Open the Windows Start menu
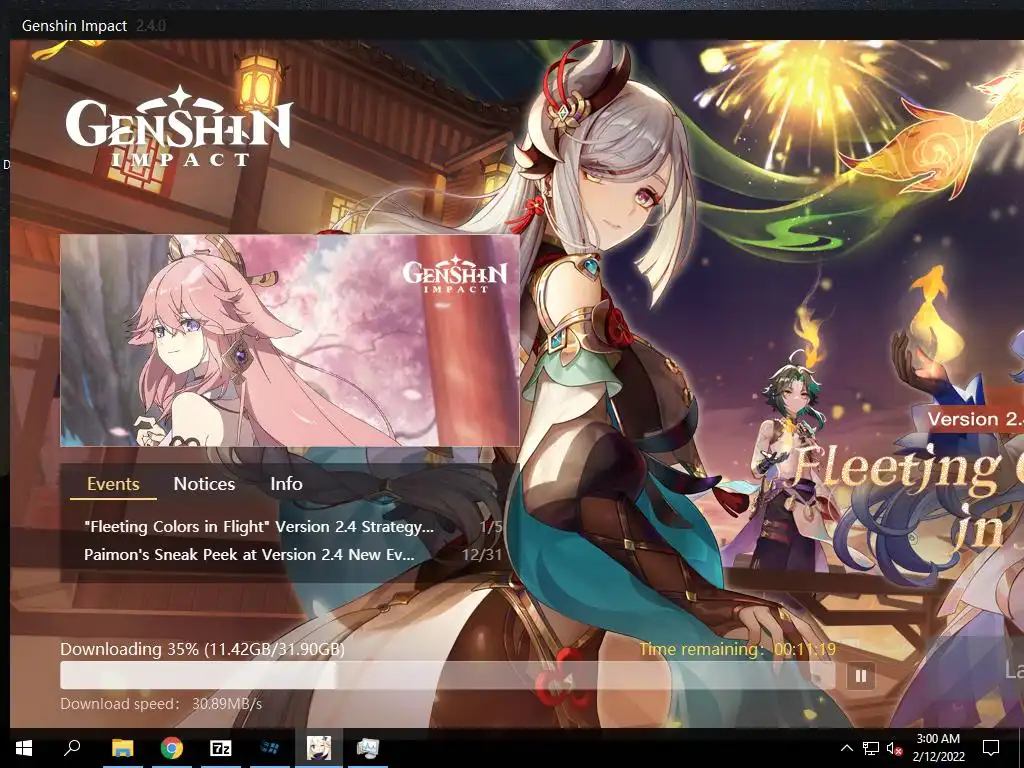The image size is (1024, 768). (24, 748)
